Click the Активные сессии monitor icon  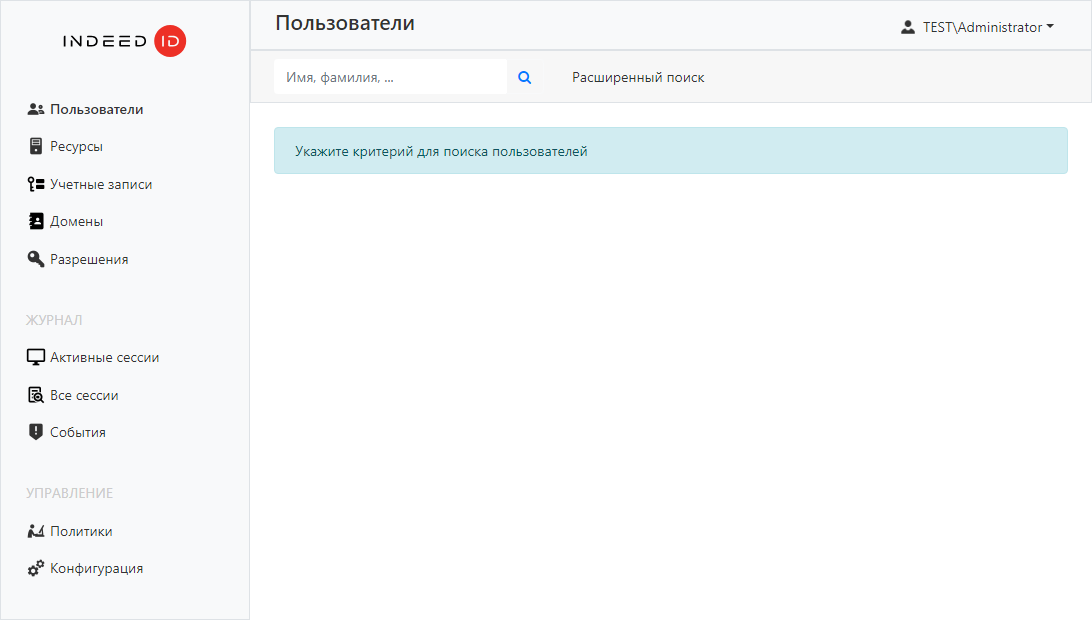pyautogui.click(x=36, y=358)
